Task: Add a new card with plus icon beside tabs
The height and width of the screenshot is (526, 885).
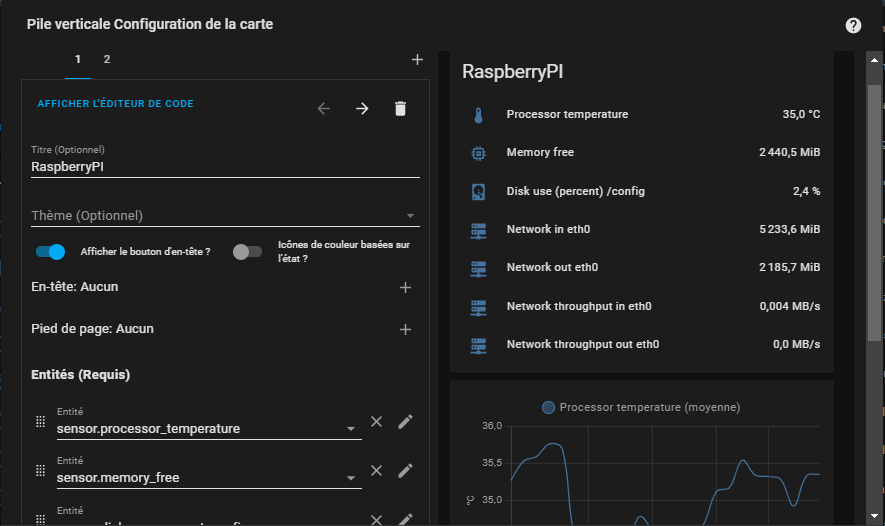Action: tap(417, 59)
